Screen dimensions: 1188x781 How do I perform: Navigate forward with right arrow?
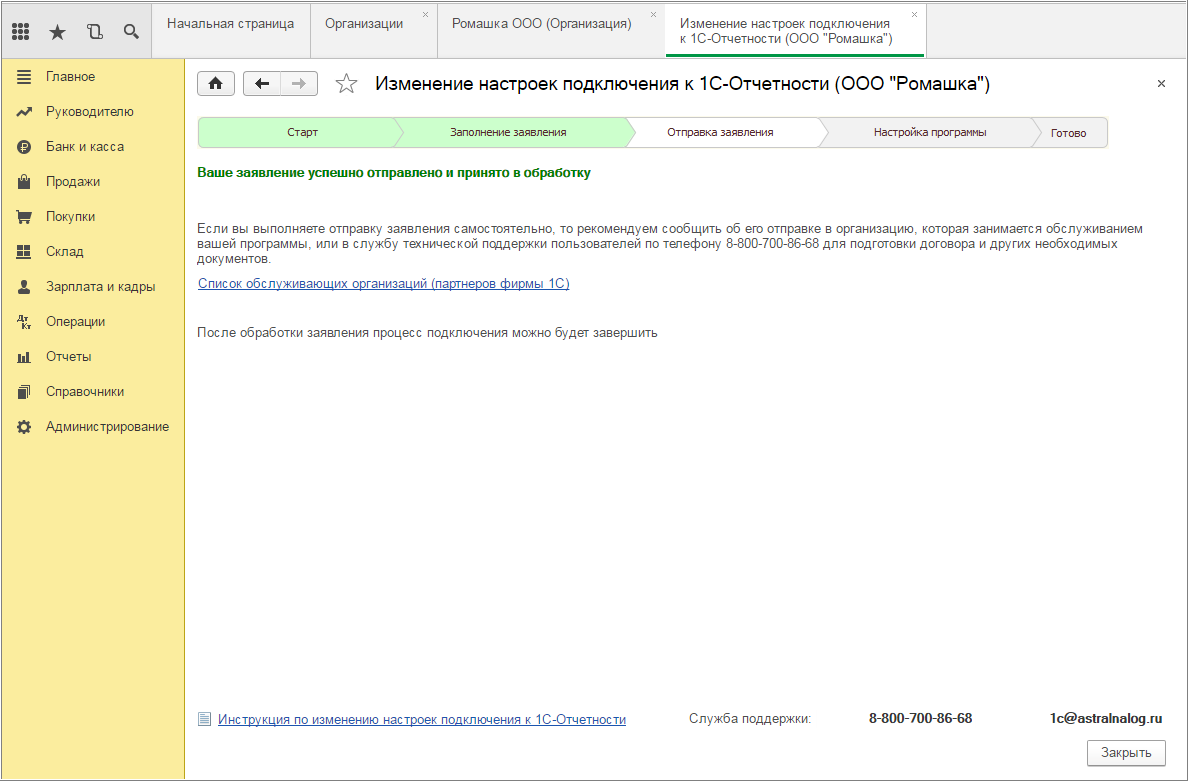click(x=299, y=83)
